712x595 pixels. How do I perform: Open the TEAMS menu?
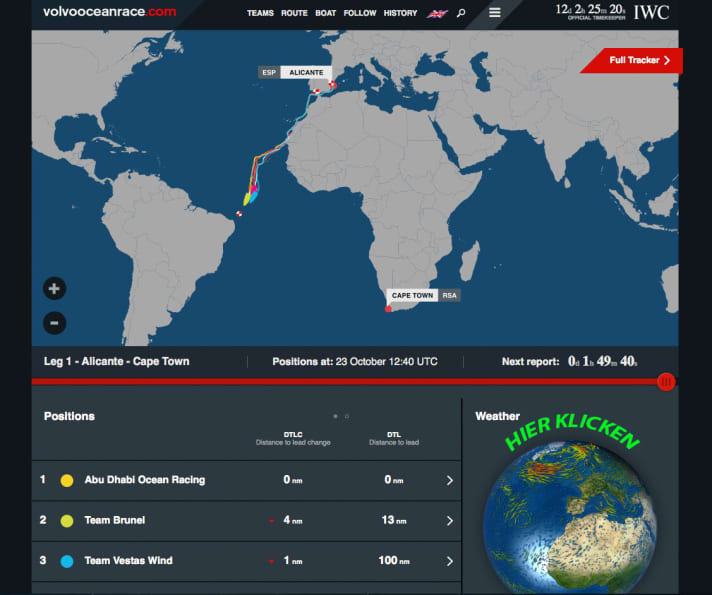(x=260, y=13)
